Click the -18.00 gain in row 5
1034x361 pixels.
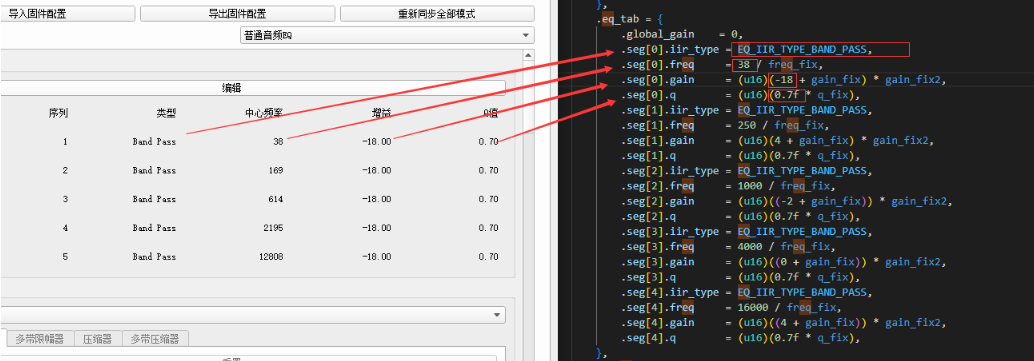377,256
